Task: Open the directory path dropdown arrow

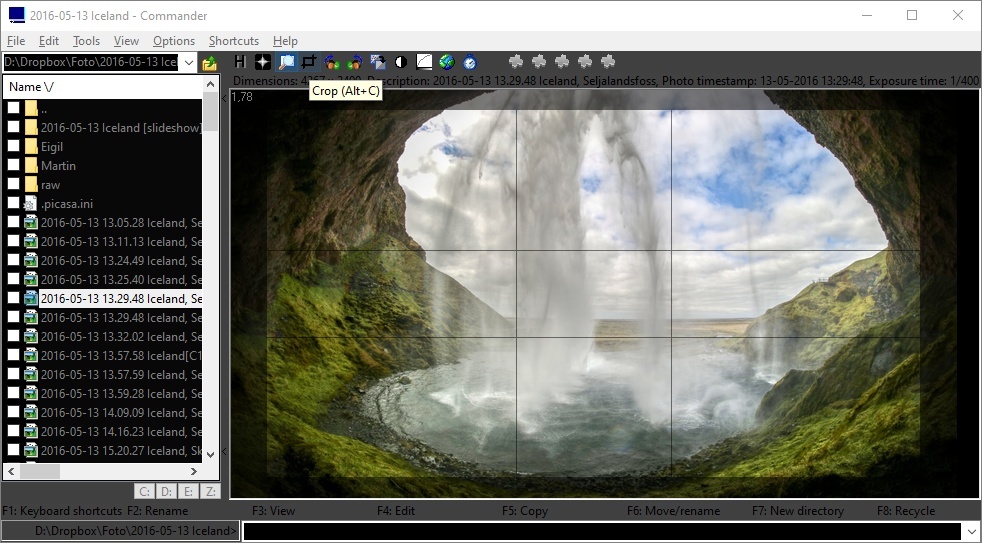Action: point(189,63)
